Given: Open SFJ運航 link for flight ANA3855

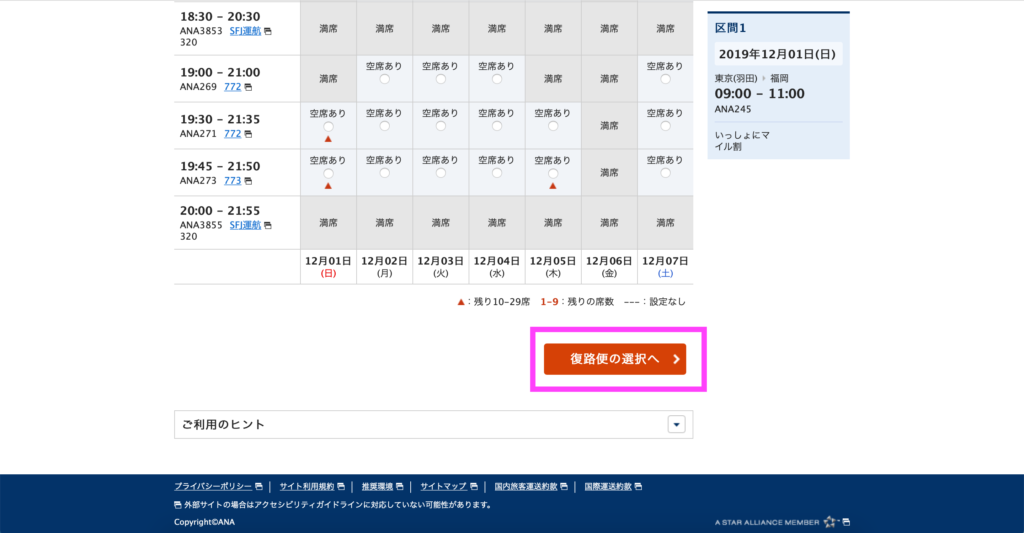Looking at the screenshot, I should click(x=245, y=225).
